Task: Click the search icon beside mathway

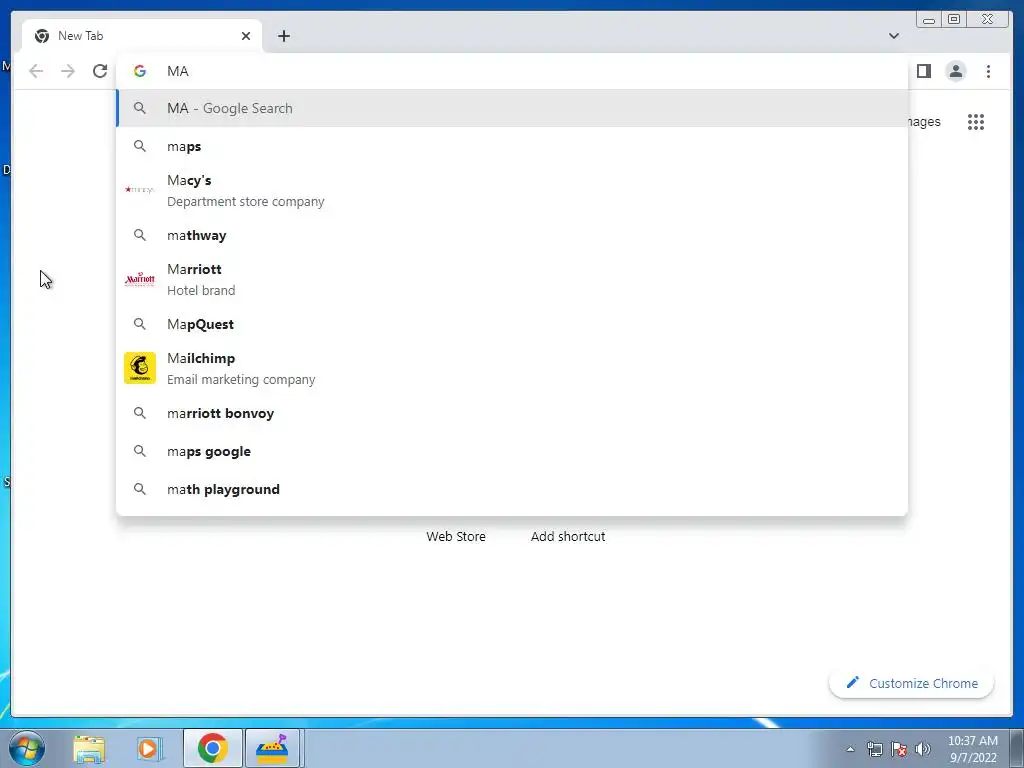Action: click(140, 235)
